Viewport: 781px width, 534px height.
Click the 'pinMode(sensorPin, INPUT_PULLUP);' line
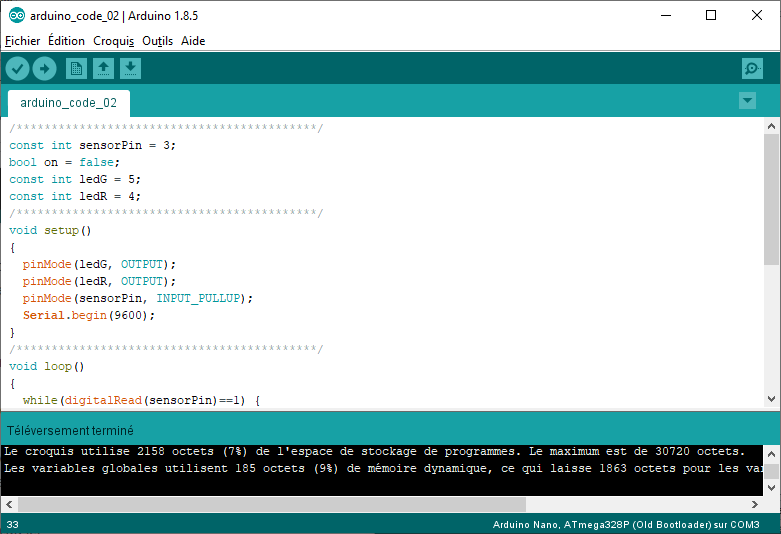(137, 298)
